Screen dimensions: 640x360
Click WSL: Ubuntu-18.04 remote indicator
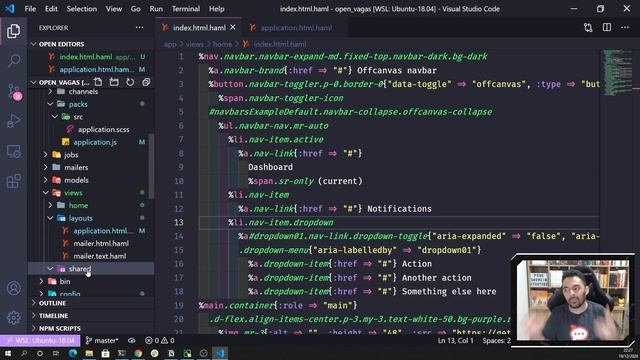[x=40, y=340]
